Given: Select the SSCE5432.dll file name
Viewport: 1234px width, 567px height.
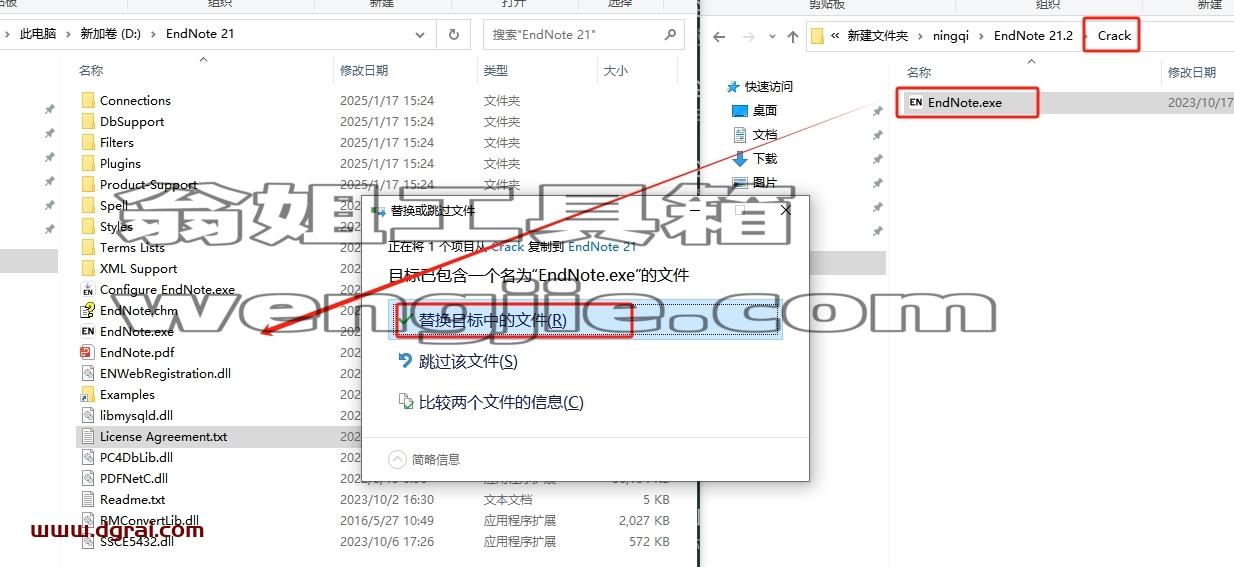Looking at the screenshot, I should [x=136, y=541].
